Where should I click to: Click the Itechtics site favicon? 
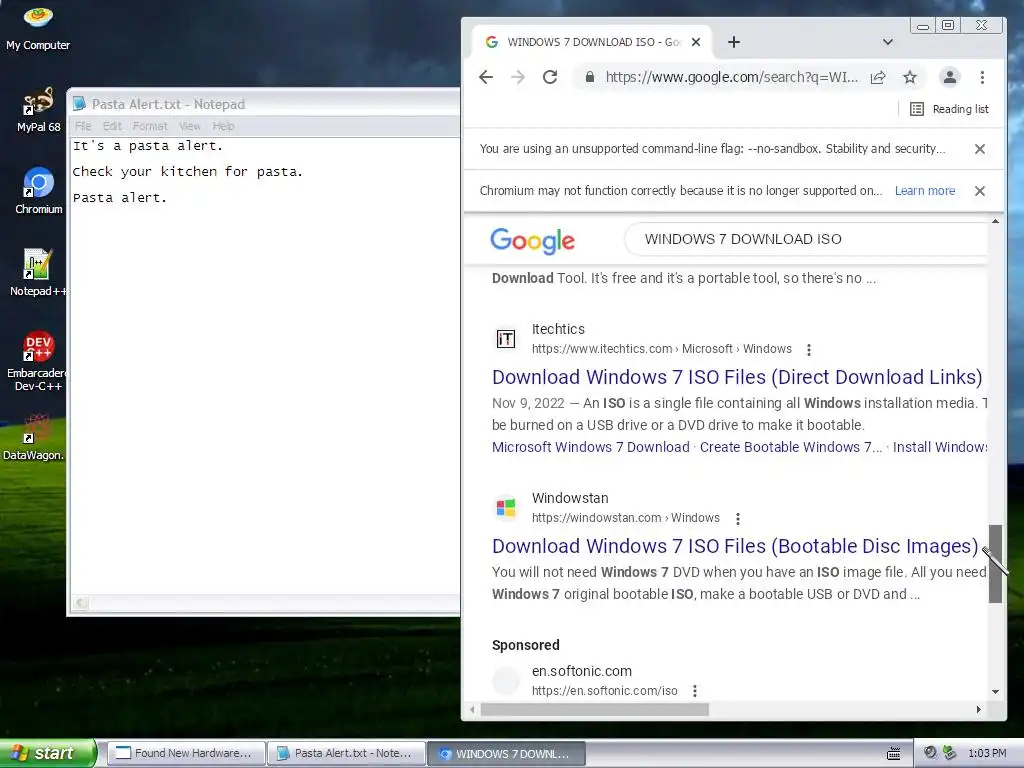pyautogui.click(x=505, y=339)
